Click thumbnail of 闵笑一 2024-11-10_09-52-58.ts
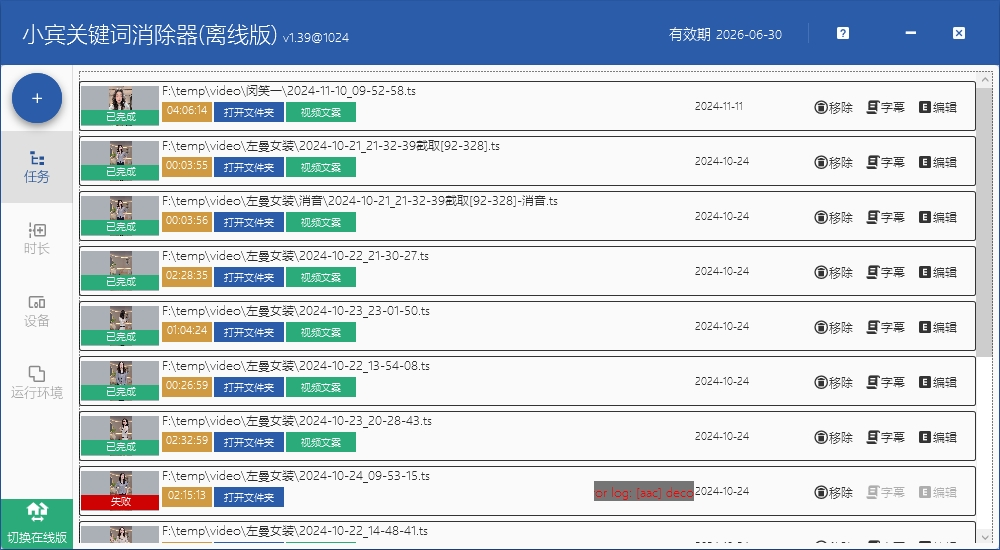 pos(120,105)
